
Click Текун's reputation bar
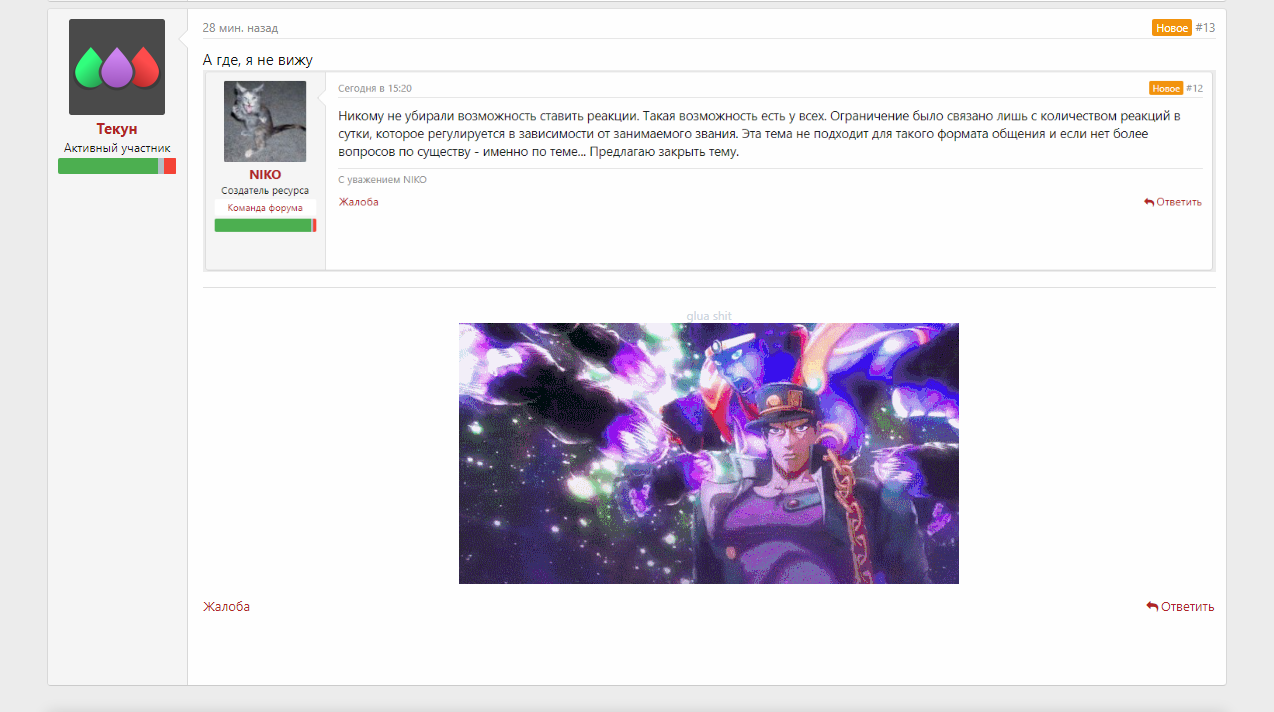point(117,166)
